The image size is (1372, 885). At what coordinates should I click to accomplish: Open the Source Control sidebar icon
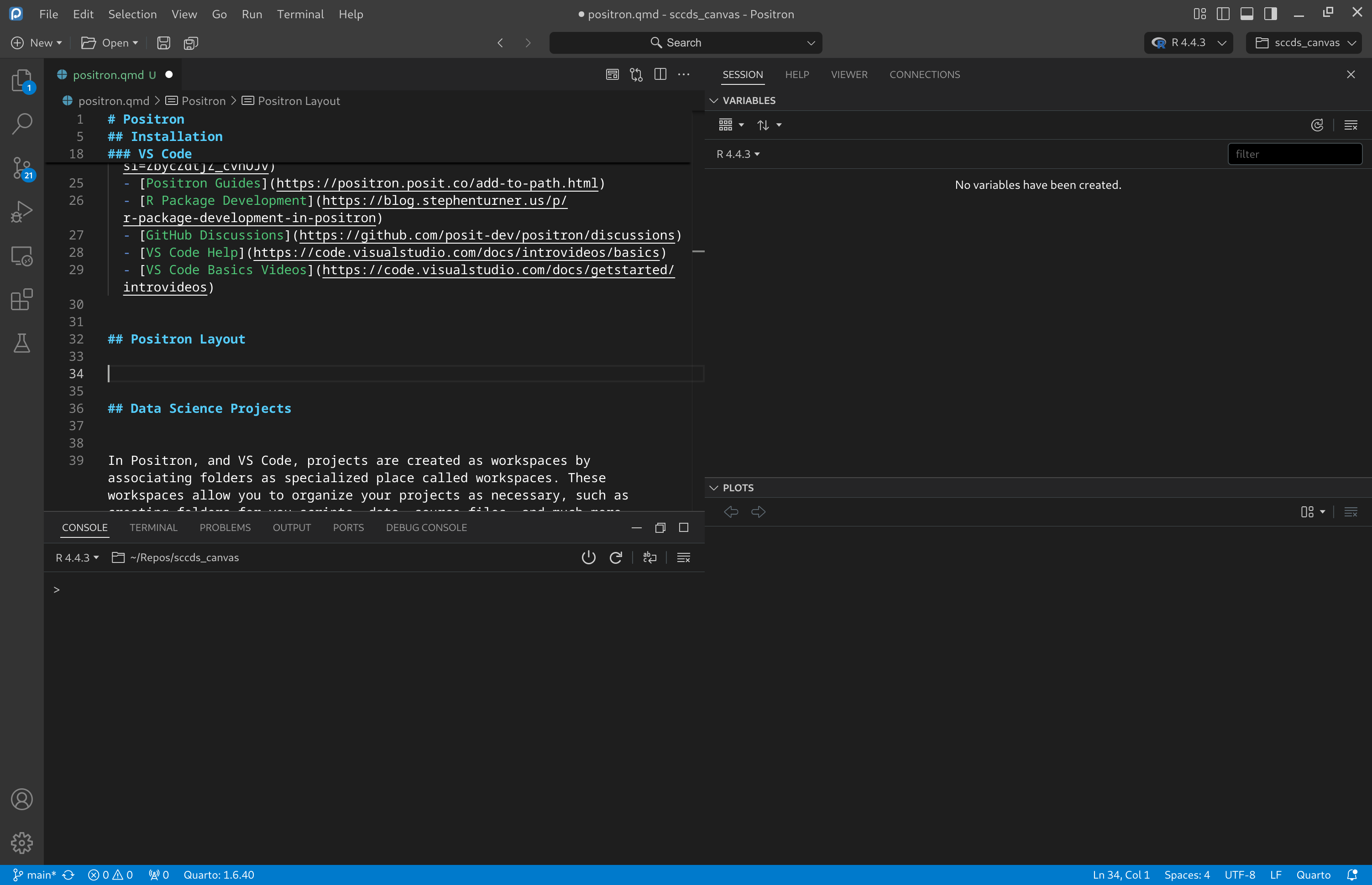tap(22, 168)
